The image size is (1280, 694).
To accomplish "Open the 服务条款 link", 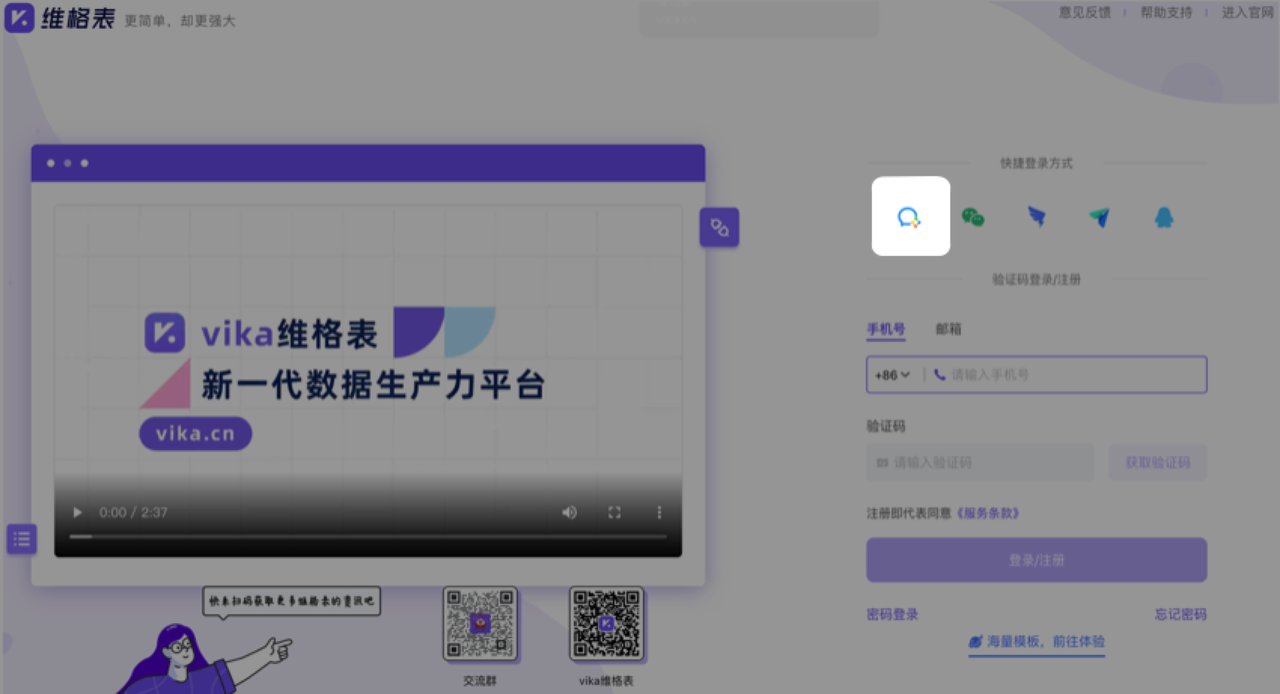I will point(988,513).
